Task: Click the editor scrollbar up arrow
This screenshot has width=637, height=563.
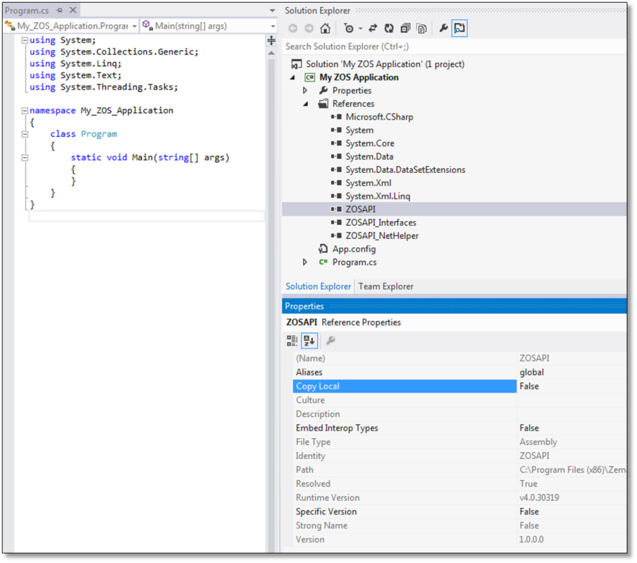Action: click(272, 53)
